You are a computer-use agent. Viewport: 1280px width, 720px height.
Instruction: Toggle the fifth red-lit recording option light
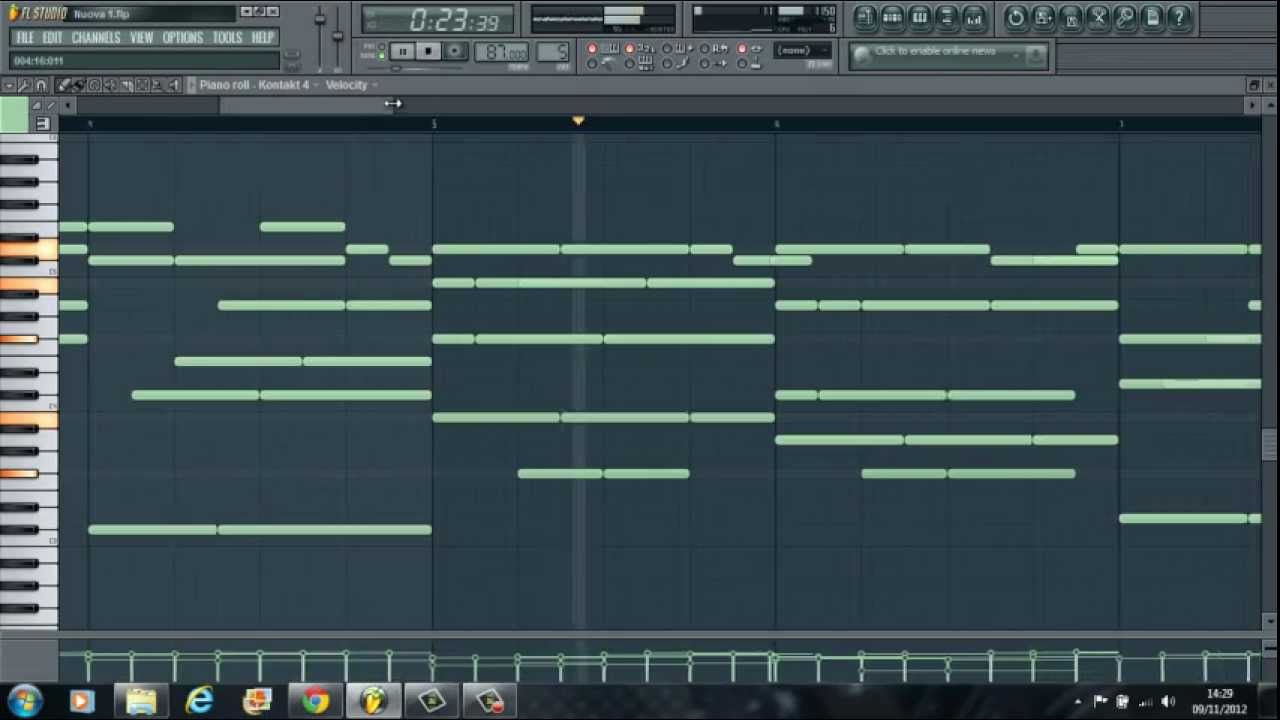pyautogui.click(x=742, y=48)
